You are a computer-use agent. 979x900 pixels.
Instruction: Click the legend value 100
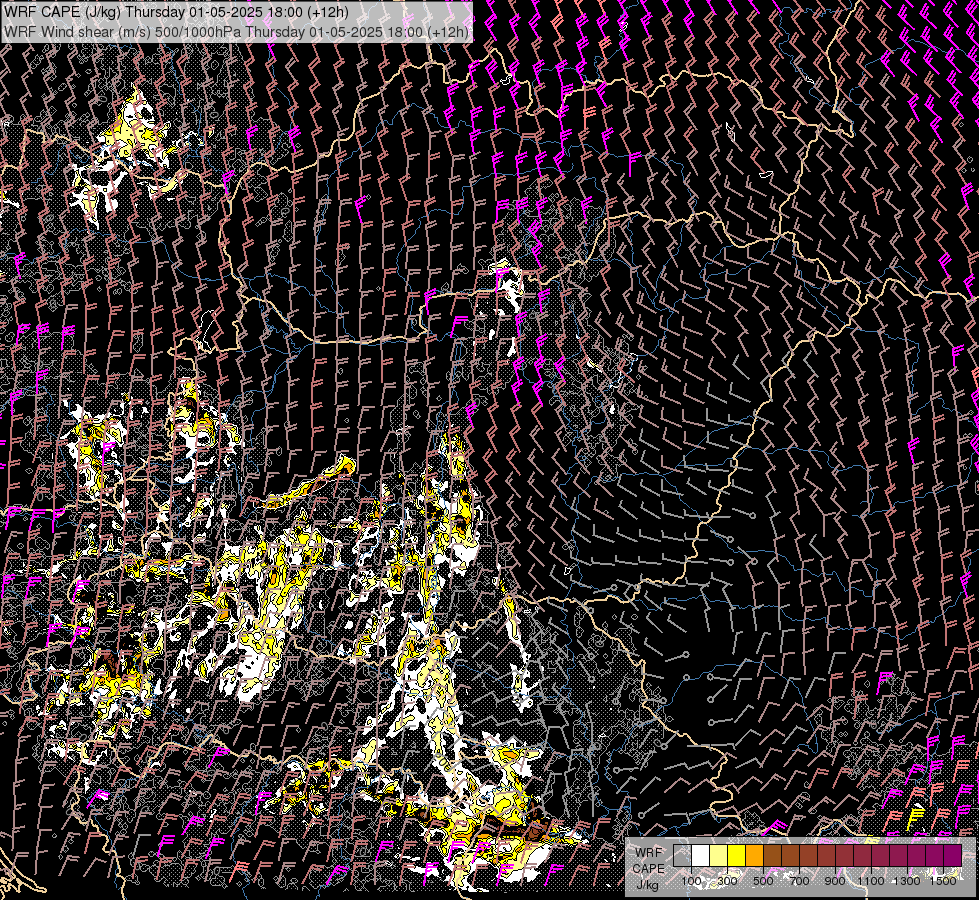691,881
